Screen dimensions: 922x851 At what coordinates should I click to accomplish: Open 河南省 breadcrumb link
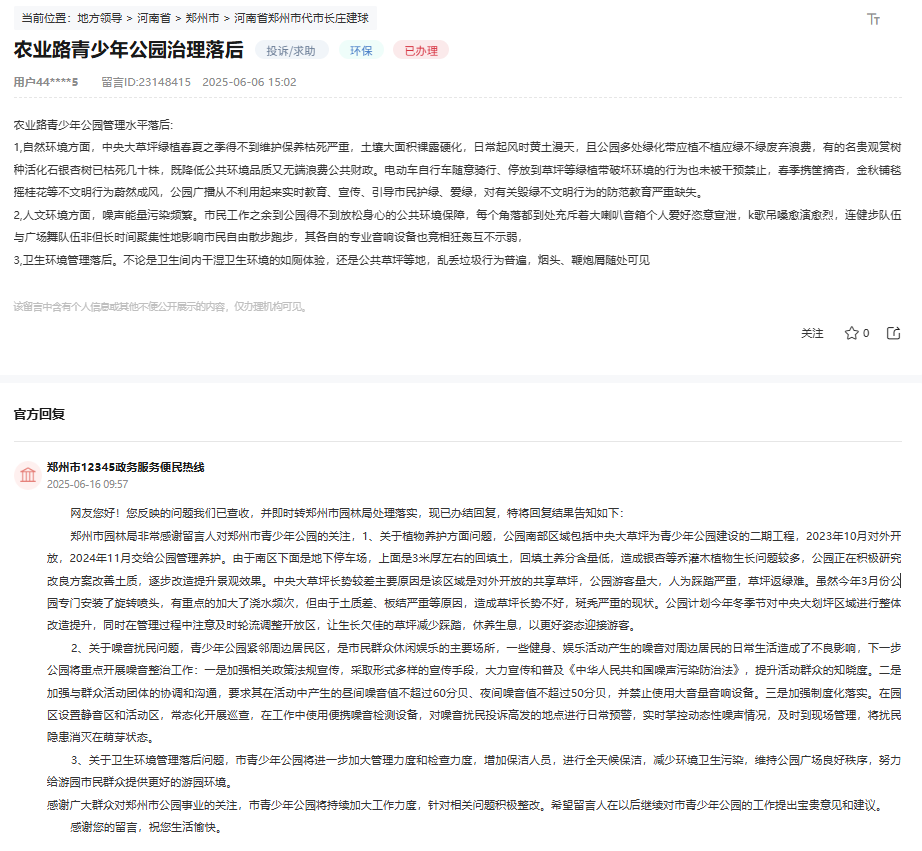[154, 18]
